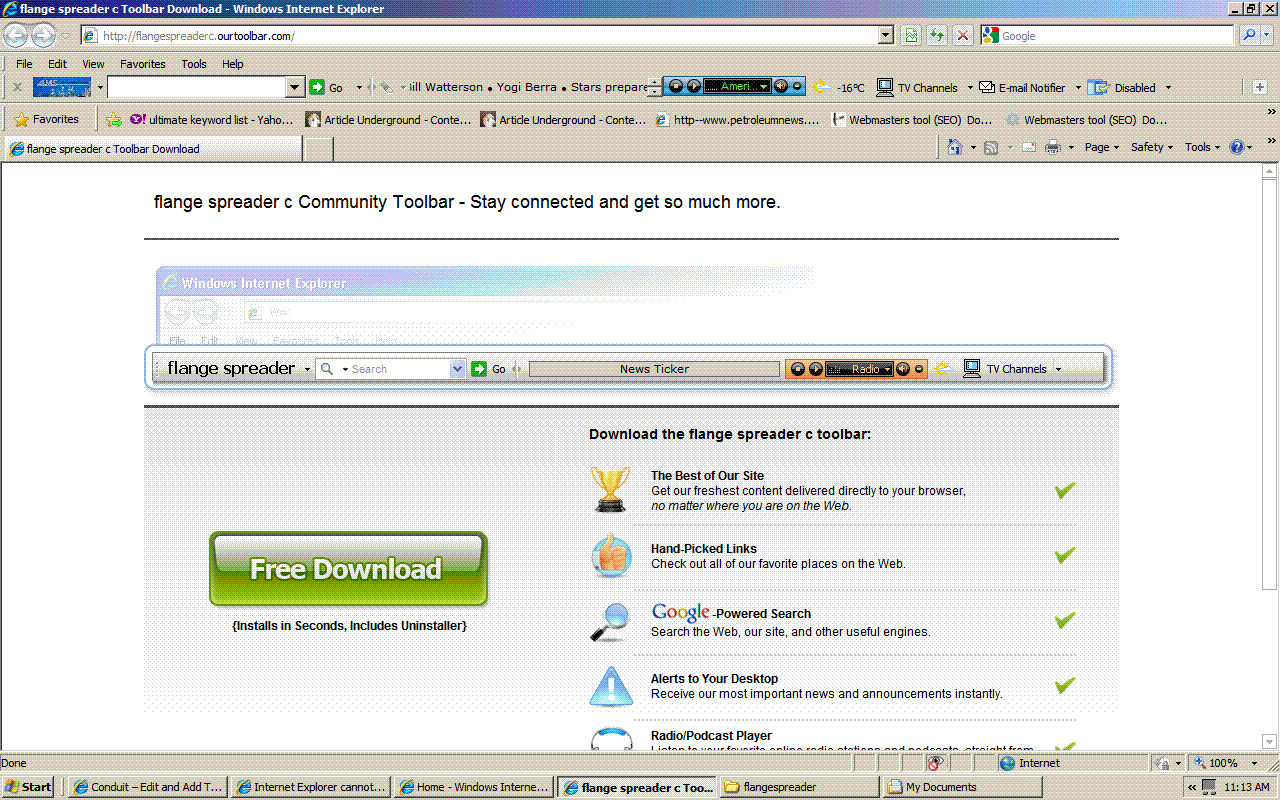Expand the toolbar search box dropdown
Viewport: 1280px width, 800px height.
click(x=295, y=87)
